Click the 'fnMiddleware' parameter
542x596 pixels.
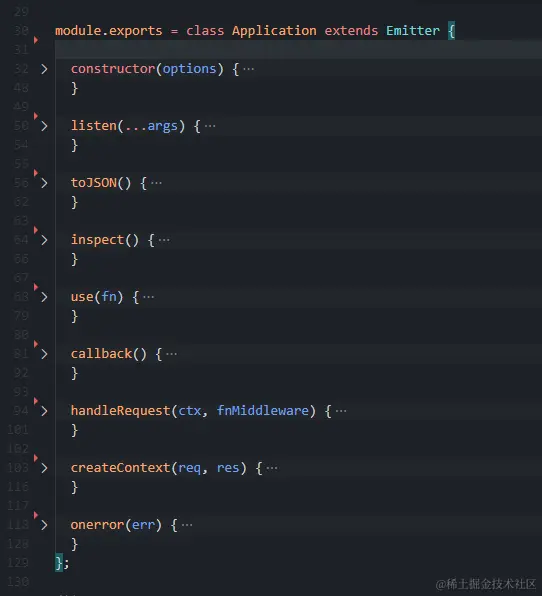point(263,411)
